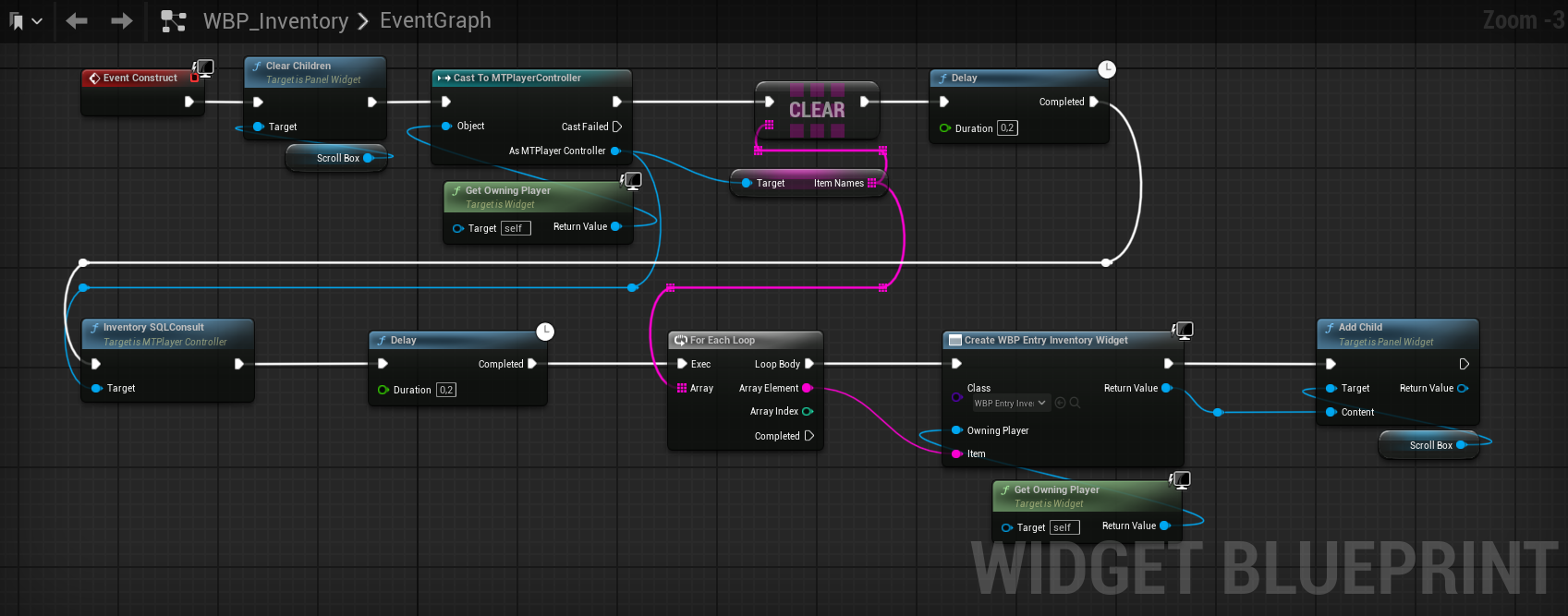The width and height of the screenshot is (1568, 616).
Task: Click the magenta Item input pin
Action: point(957,453)
